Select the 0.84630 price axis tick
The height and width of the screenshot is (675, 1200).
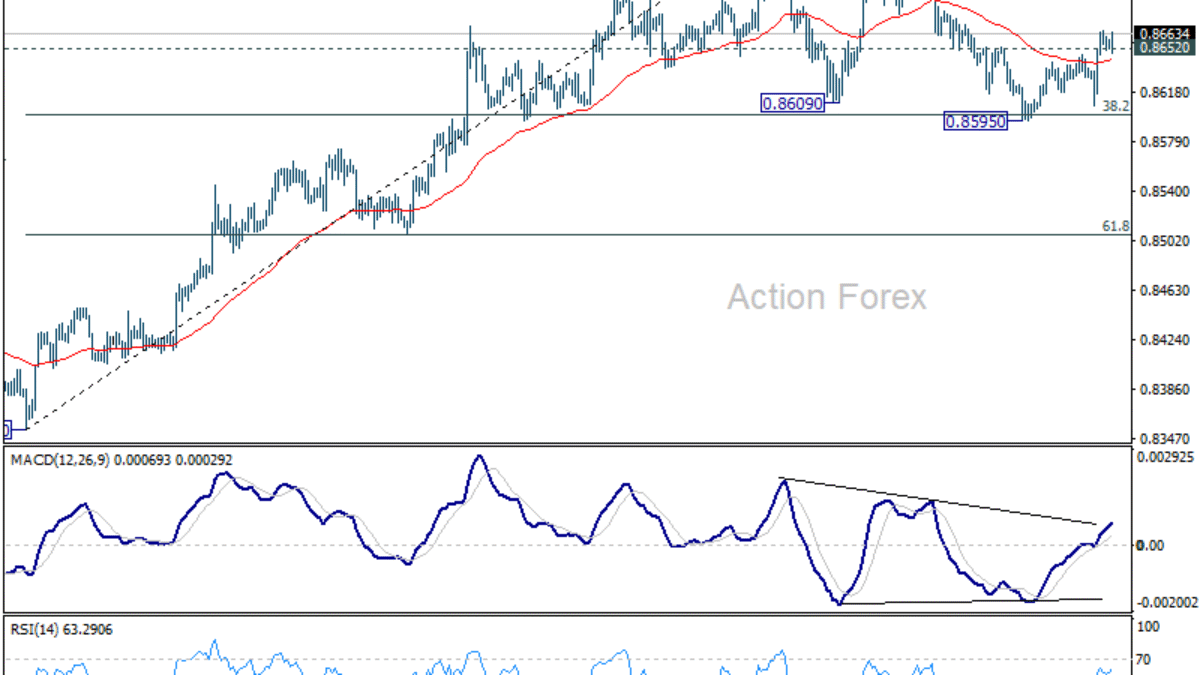click(1166, 291)
